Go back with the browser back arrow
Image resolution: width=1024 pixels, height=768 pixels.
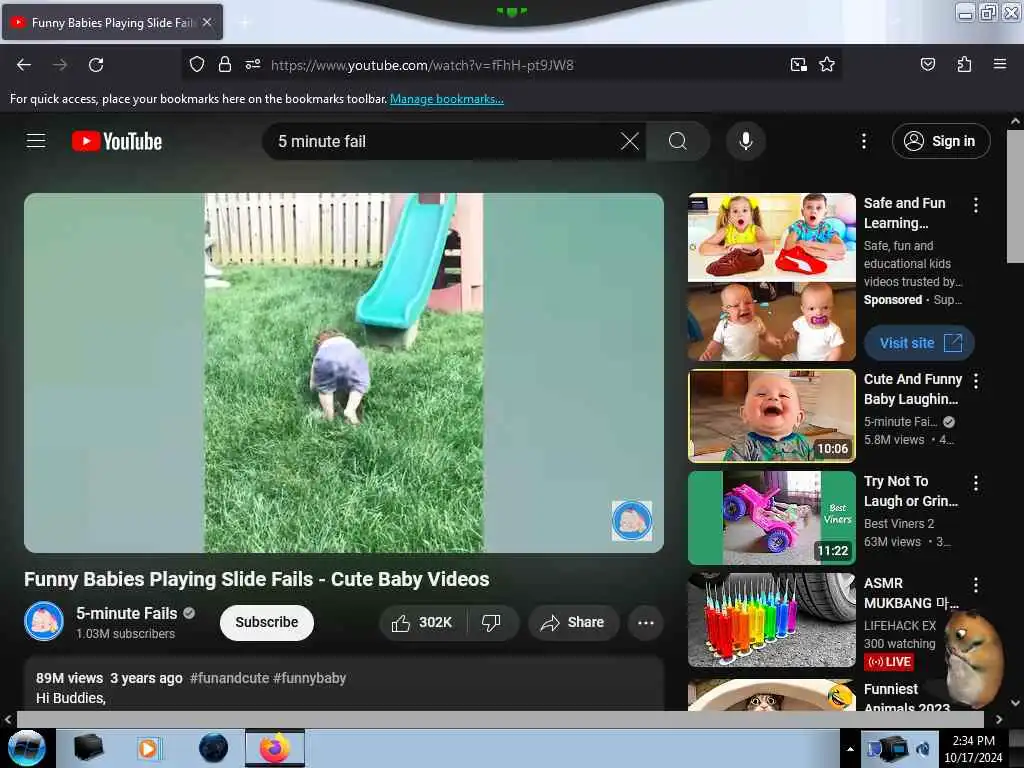[24, 65]
